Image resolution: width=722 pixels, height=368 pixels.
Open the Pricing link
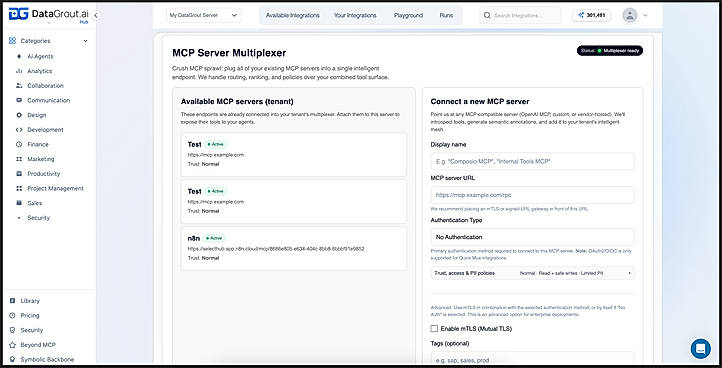pos(30,315)
